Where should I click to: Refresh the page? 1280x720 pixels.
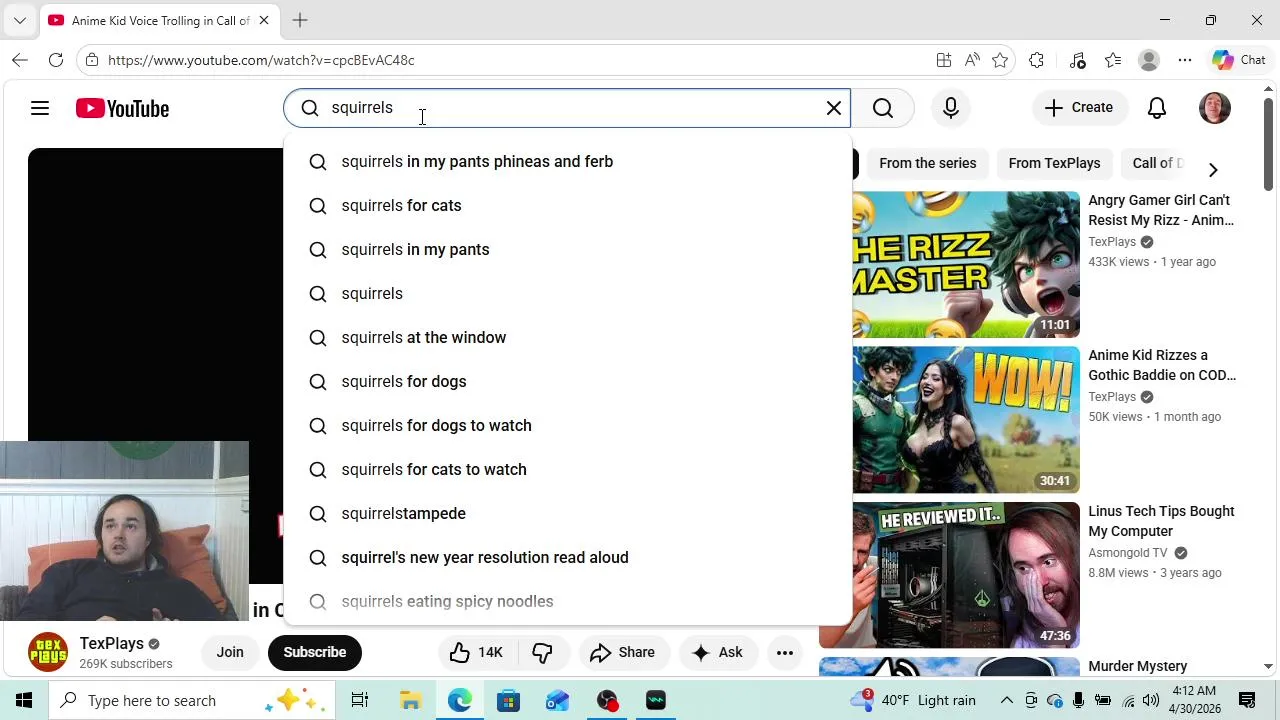point(56,60)
